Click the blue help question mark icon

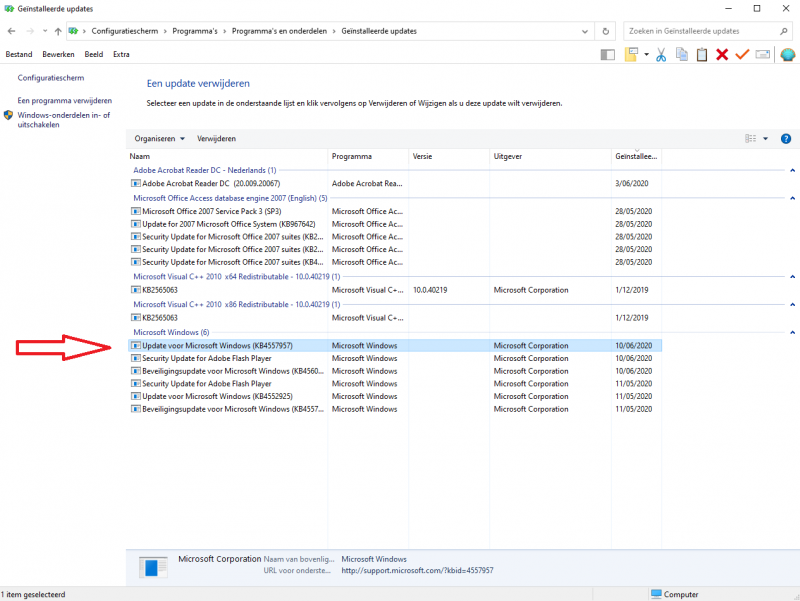tap(786, 138)
